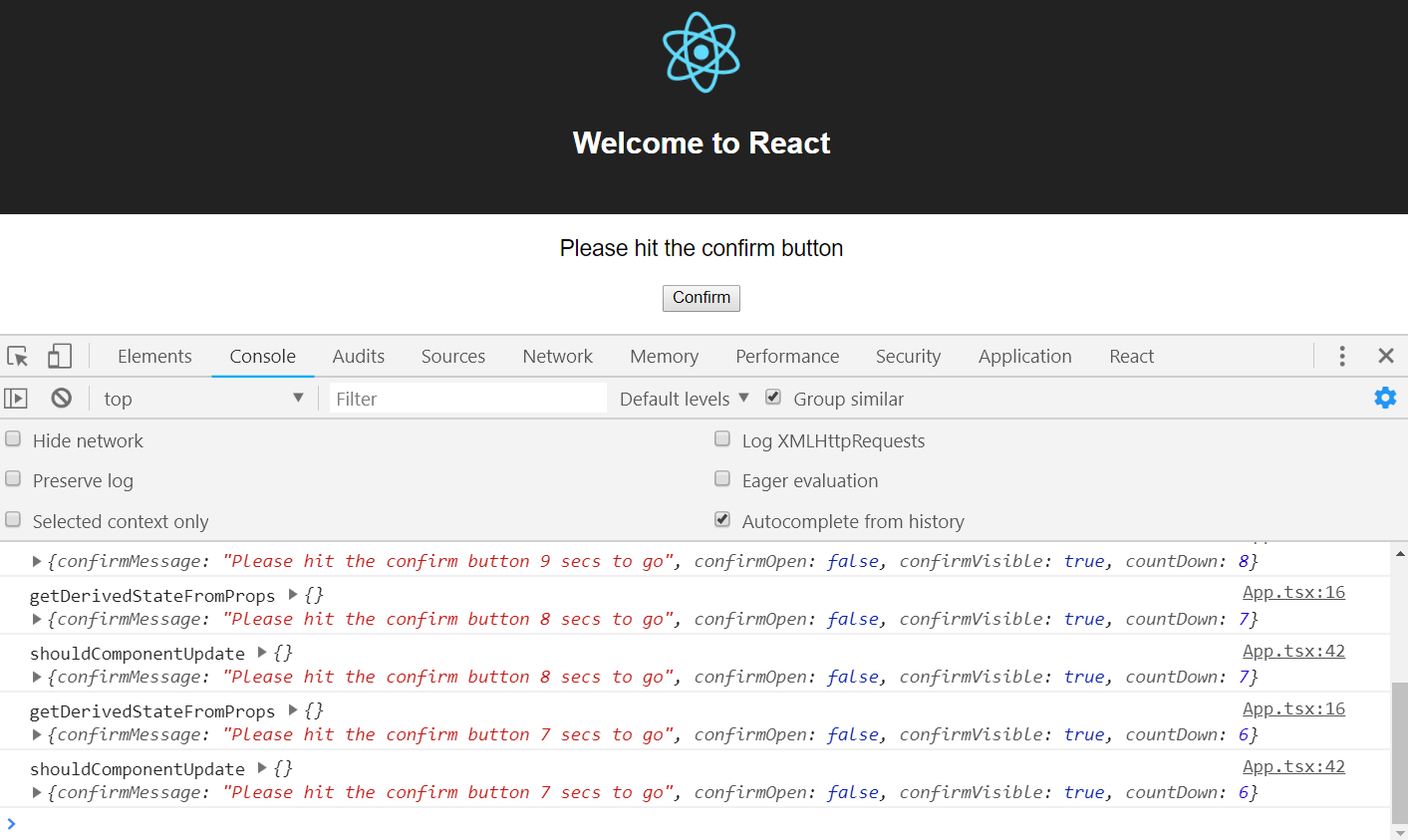Clear console with the ban icon
1408x840 pixels.
pyautogui.click(x=62, y=399)
